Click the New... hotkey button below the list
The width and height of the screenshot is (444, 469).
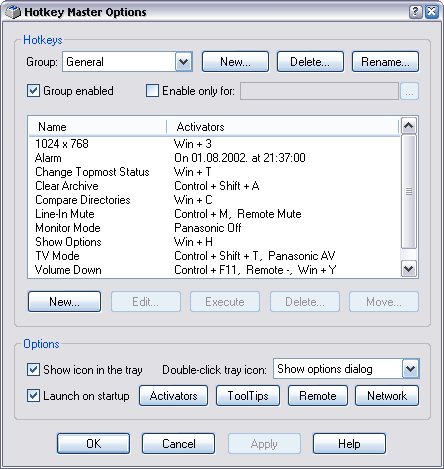tap(64, 302)
